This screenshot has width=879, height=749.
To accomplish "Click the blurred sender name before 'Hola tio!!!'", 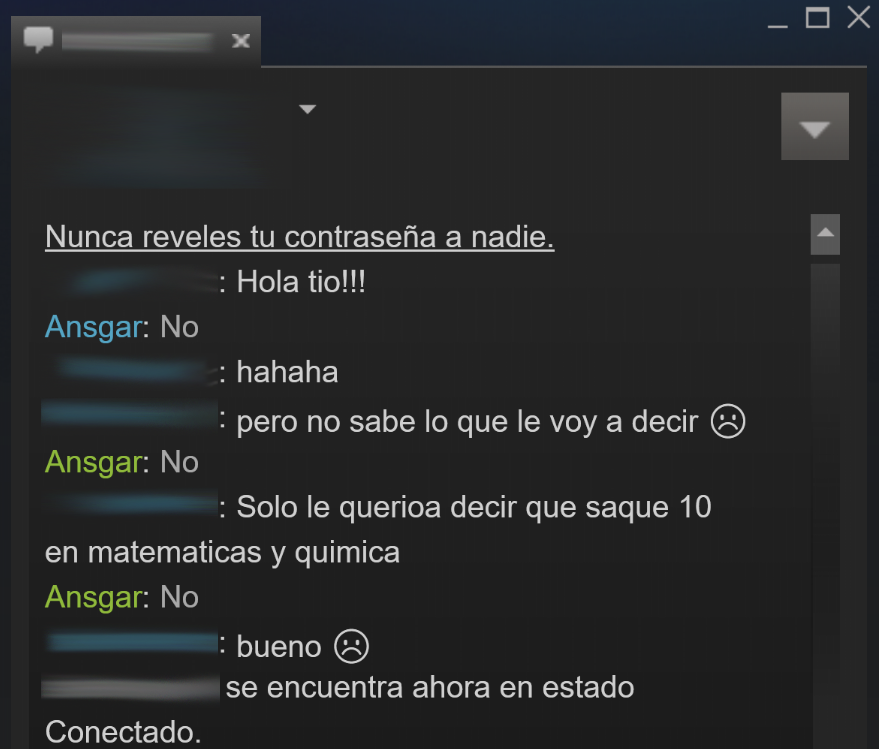I will point(133,281).
